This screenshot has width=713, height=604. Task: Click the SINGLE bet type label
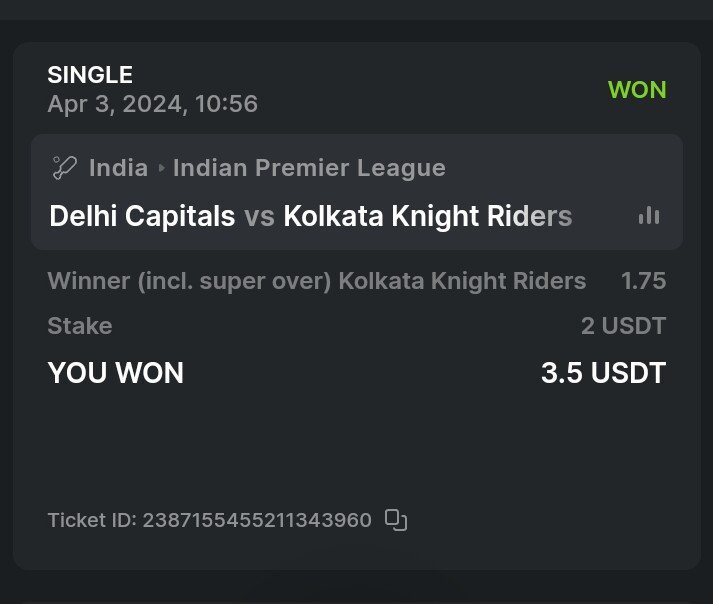tap(90, 74)
